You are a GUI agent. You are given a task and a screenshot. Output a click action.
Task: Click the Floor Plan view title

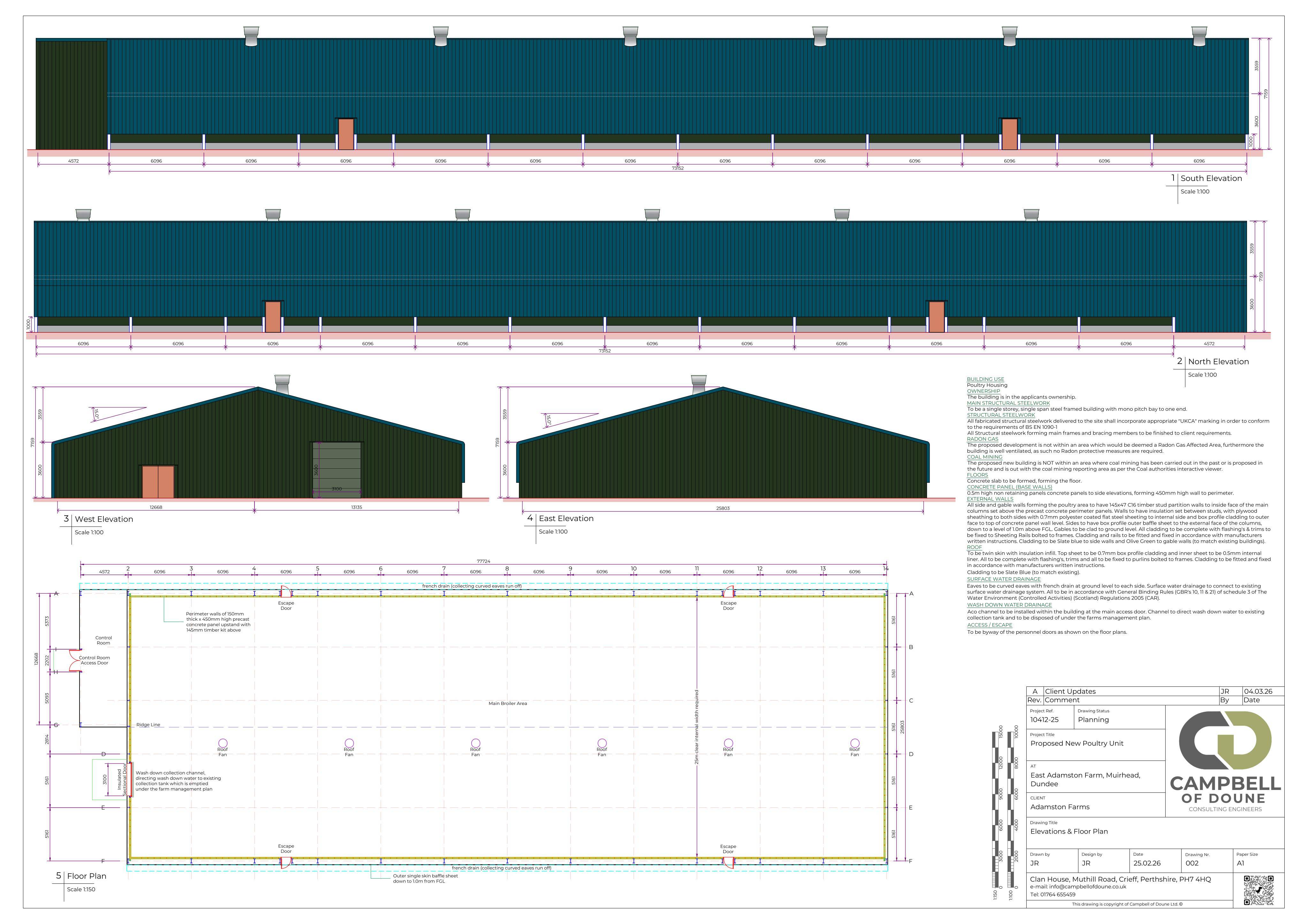(87, 876)
